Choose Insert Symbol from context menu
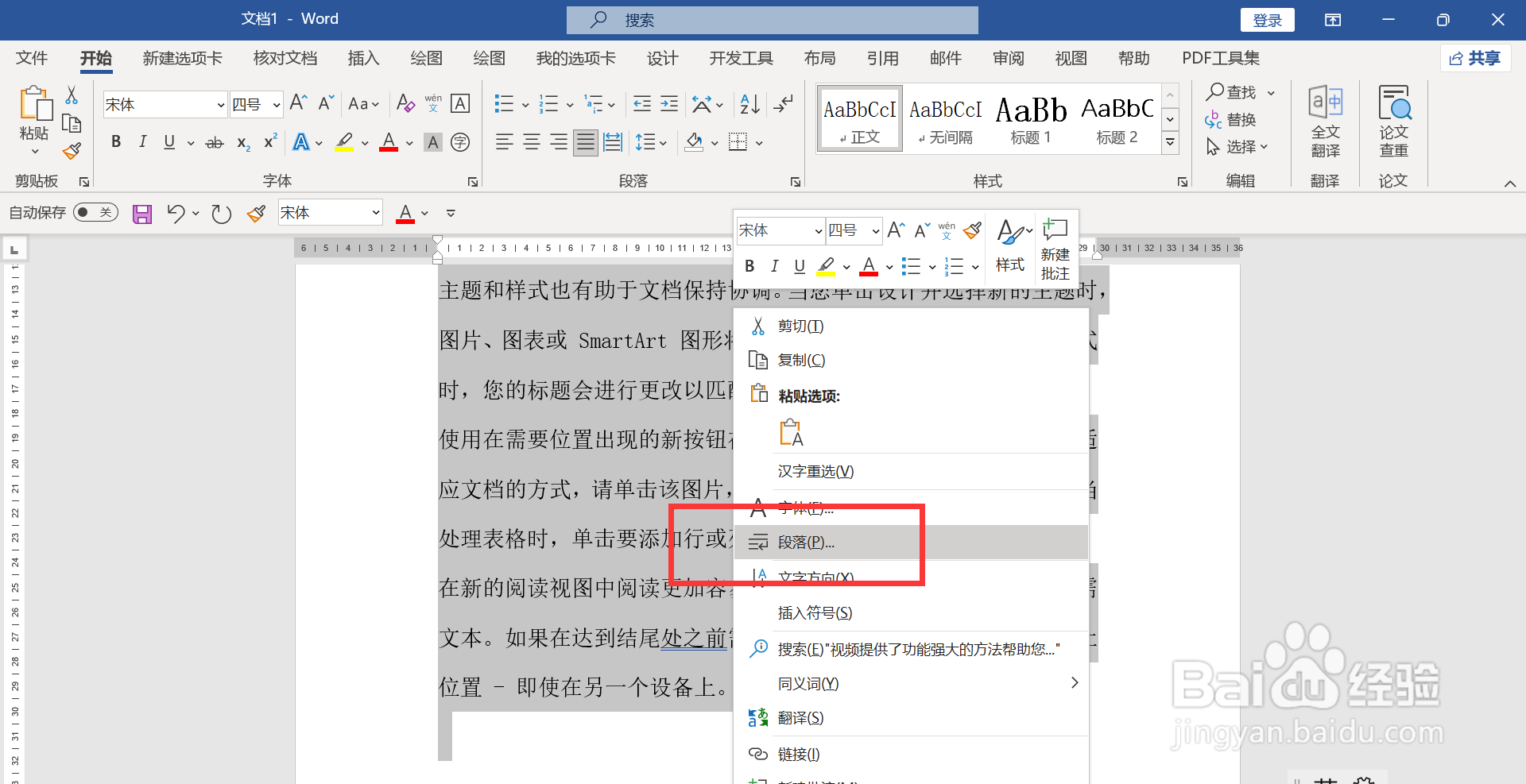The image size is (1526, 784). click(x=911, y=613)
